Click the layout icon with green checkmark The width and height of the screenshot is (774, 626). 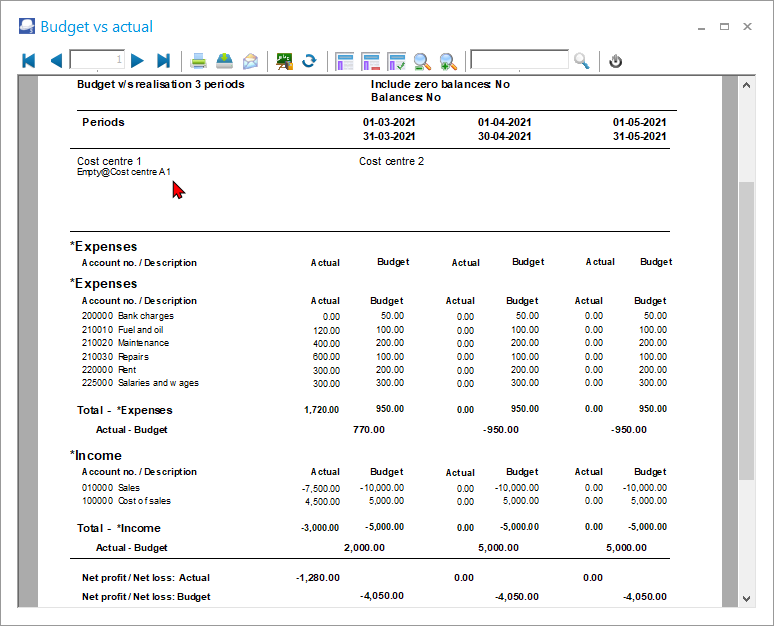click(396, 61)
